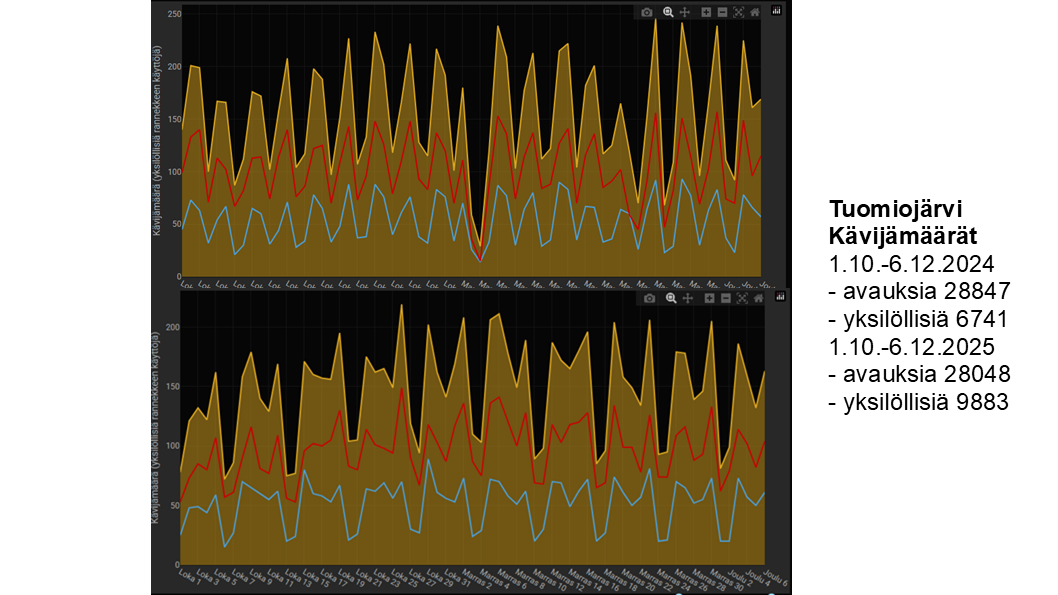
Task: Select the Zoom tool in top chart
Action: [x=670, y=12]
